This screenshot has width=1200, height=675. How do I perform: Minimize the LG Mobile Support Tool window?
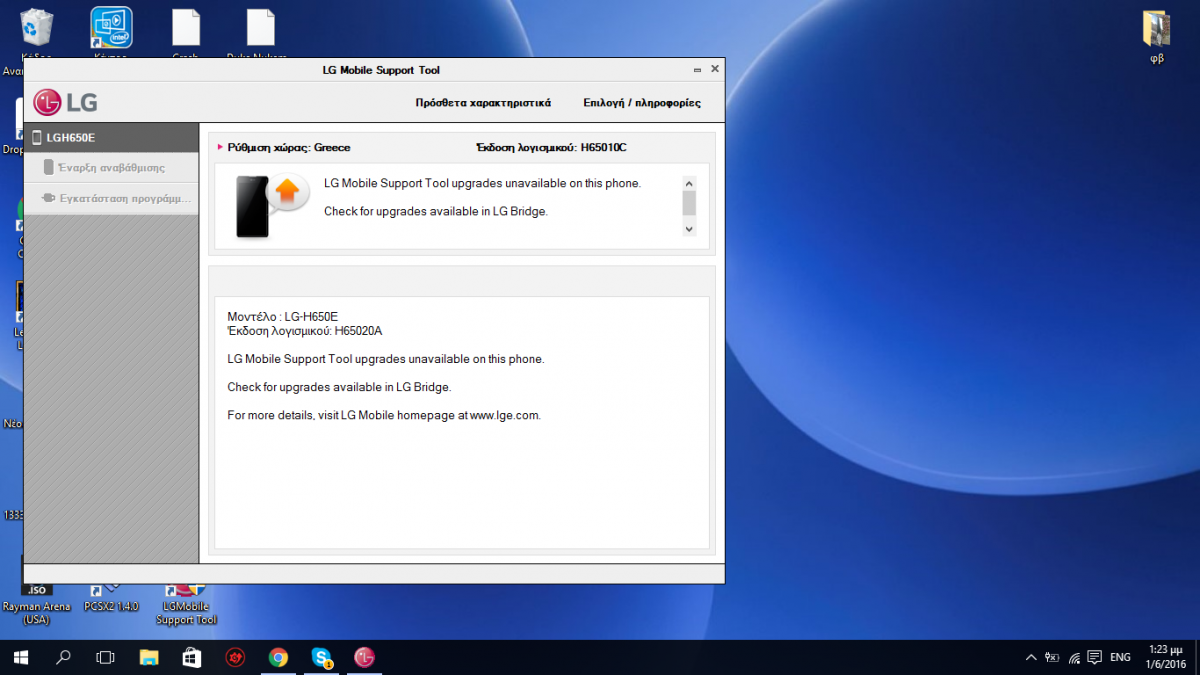[697, 70]
